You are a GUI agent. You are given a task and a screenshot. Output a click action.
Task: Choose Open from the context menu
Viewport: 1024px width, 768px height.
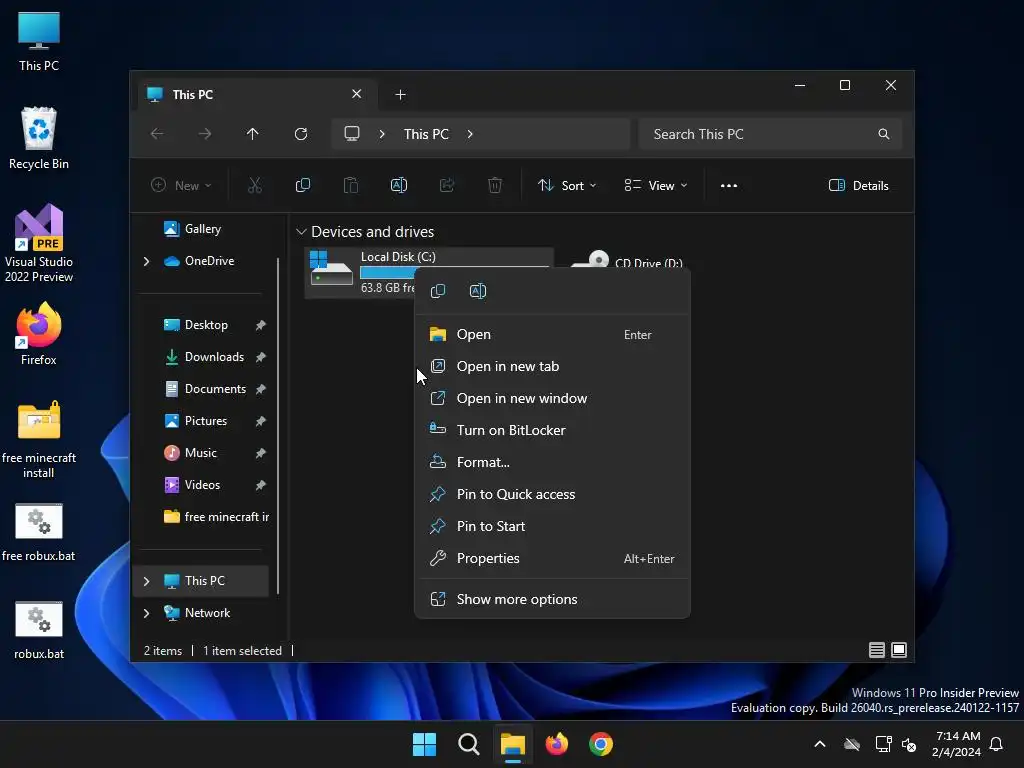coord(552,334)
